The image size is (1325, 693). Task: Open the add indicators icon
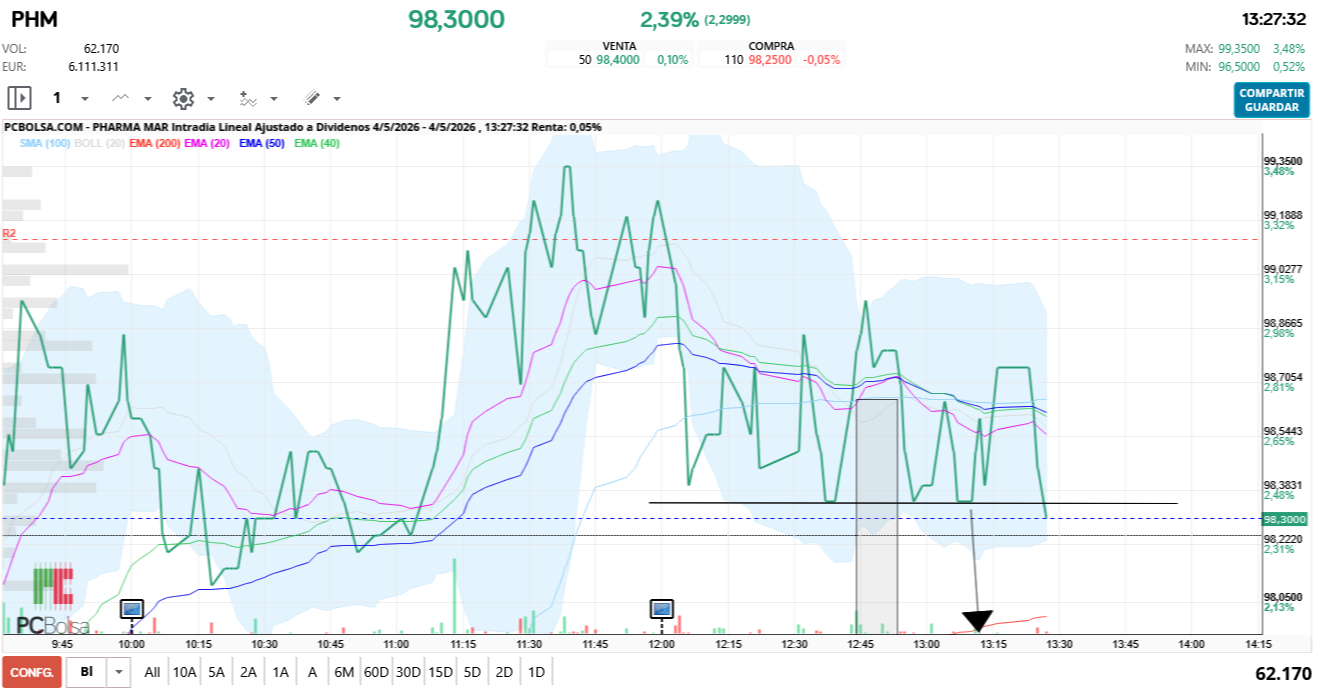pos(247,98)
